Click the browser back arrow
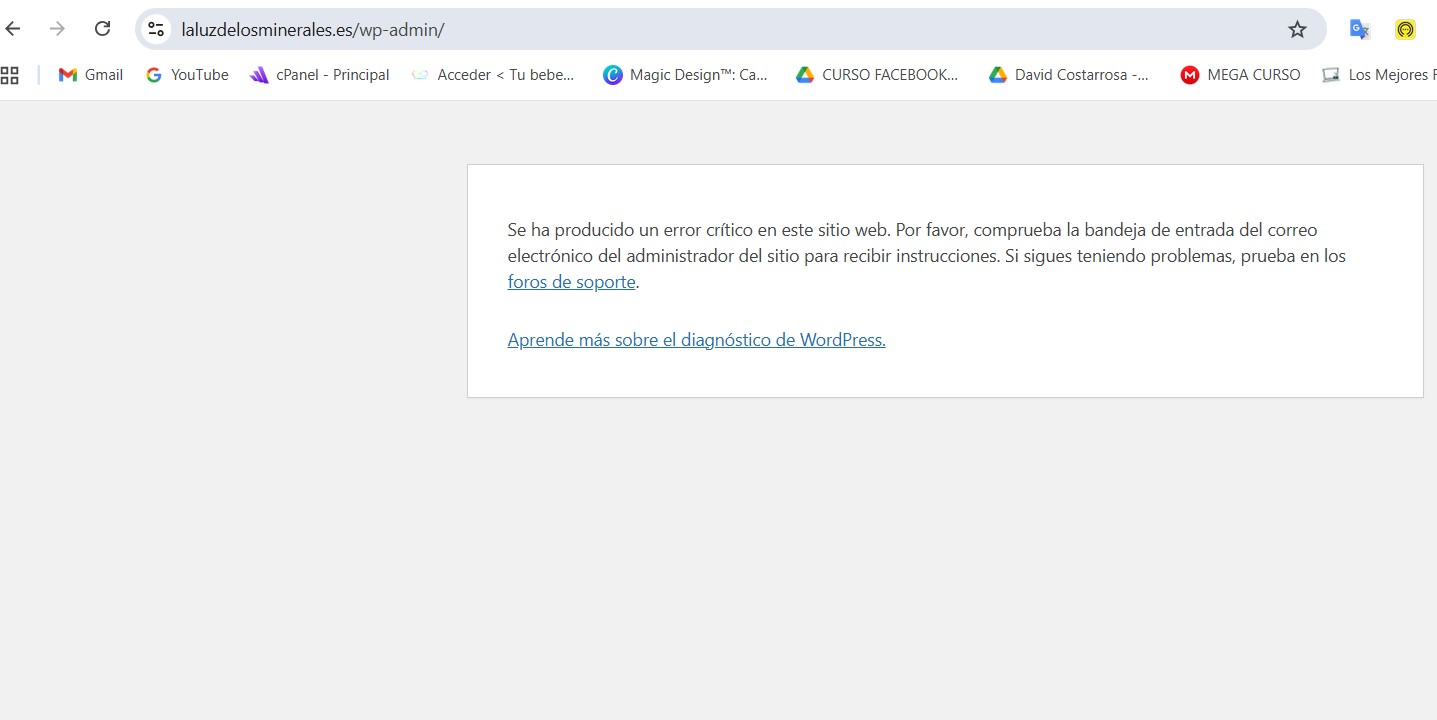This screenshot has height=720, width=1437. click(13, 29)
